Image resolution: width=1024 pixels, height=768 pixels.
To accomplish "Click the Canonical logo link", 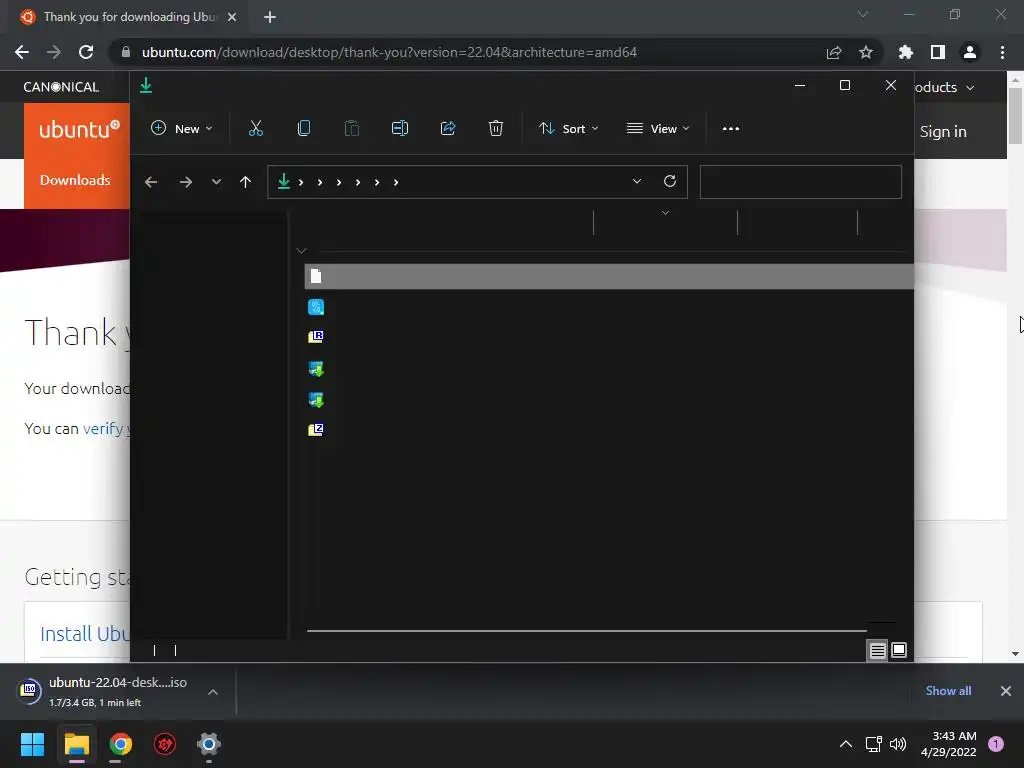I will tap(61, 87).
